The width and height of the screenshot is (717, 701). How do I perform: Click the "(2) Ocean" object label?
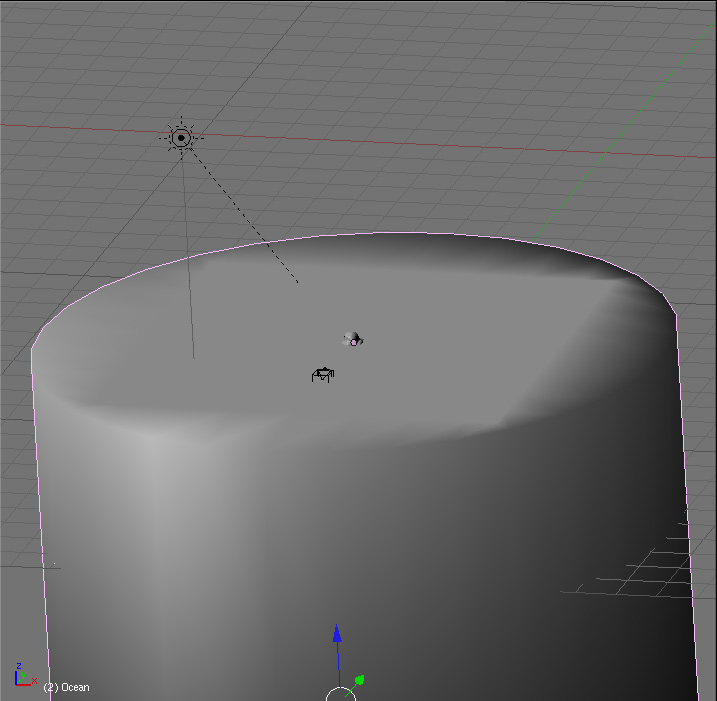click(66, 687)
